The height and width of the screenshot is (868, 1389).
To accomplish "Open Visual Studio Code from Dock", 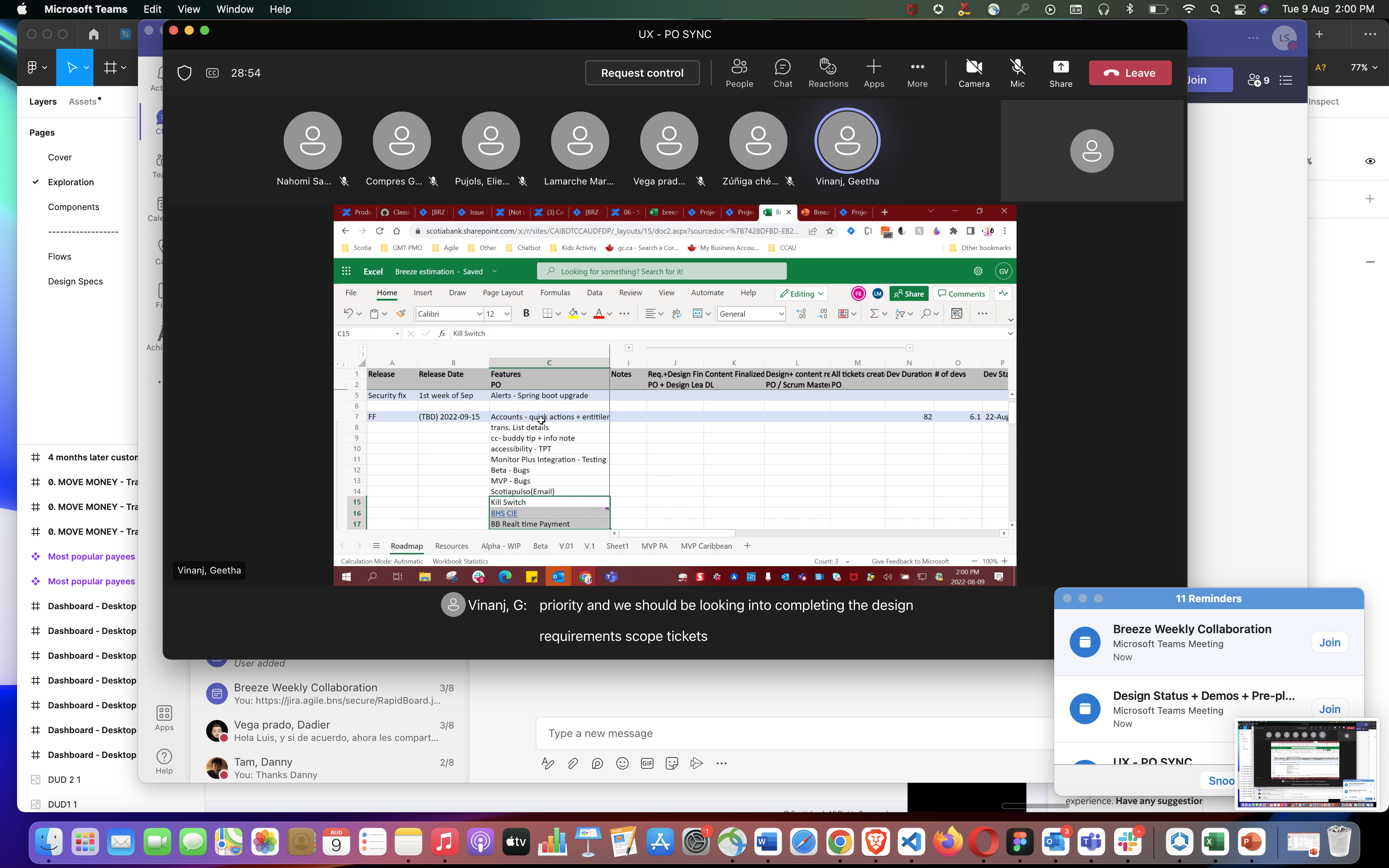I will (912, 842).
